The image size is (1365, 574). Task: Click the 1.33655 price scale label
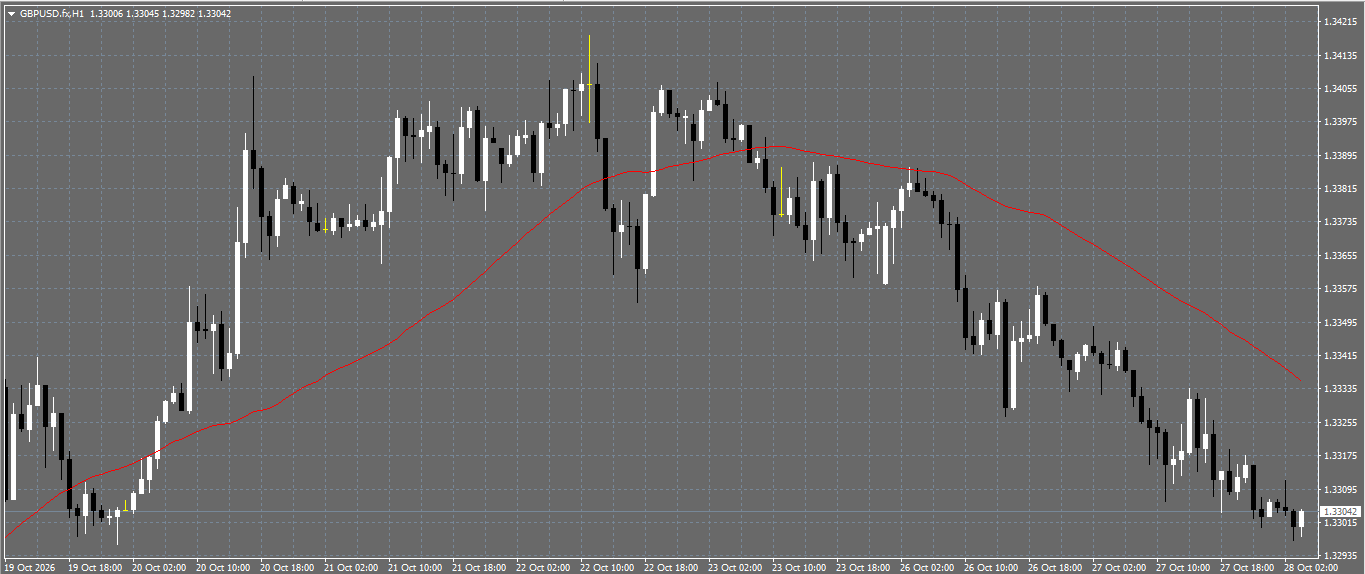tap(1339, 256)
